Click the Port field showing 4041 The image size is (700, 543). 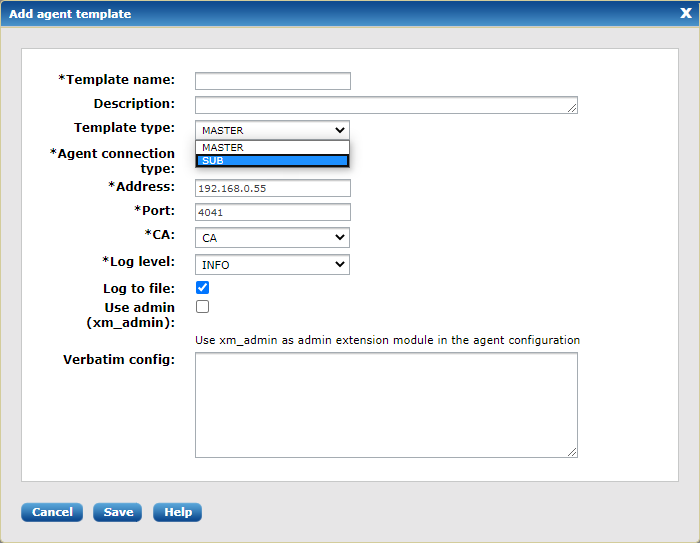pos(272,212)
